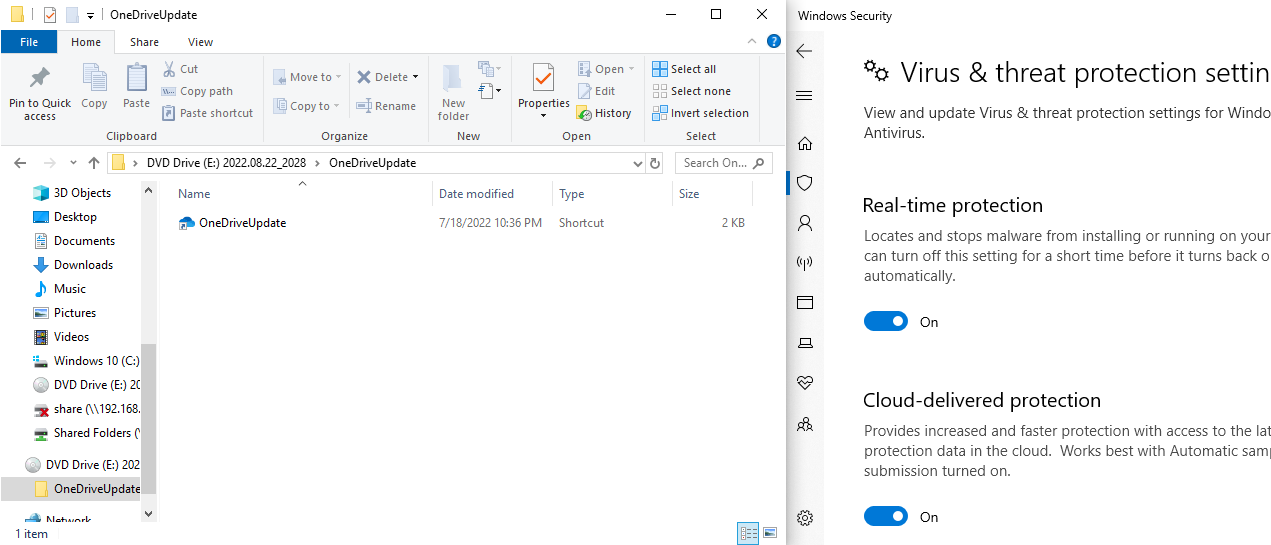Click the Refresh button in address bar
The height and width of the screenshot is (545, 1271).
[655, 163]
